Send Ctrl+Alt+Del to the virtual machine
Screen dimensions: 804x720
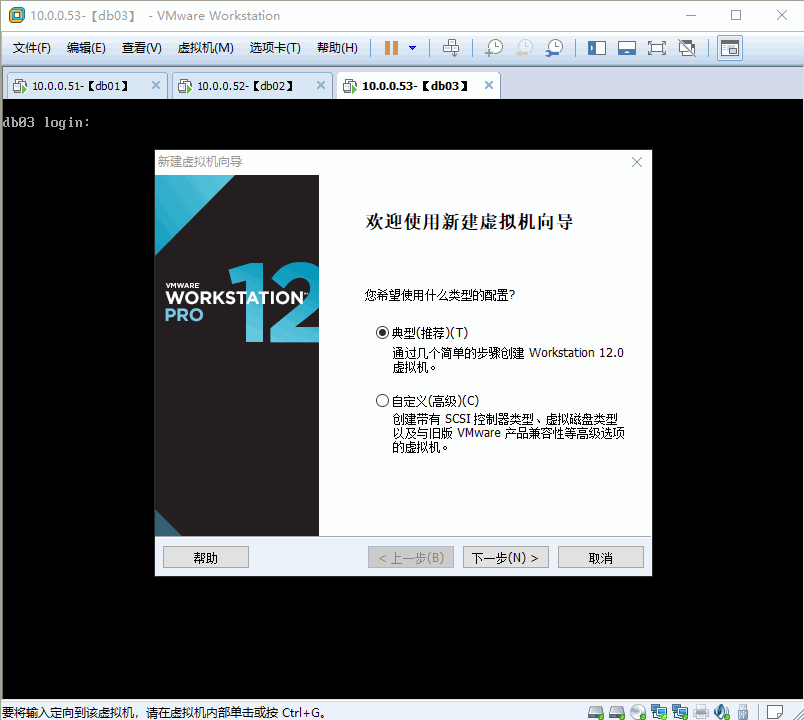coord(451,47)
